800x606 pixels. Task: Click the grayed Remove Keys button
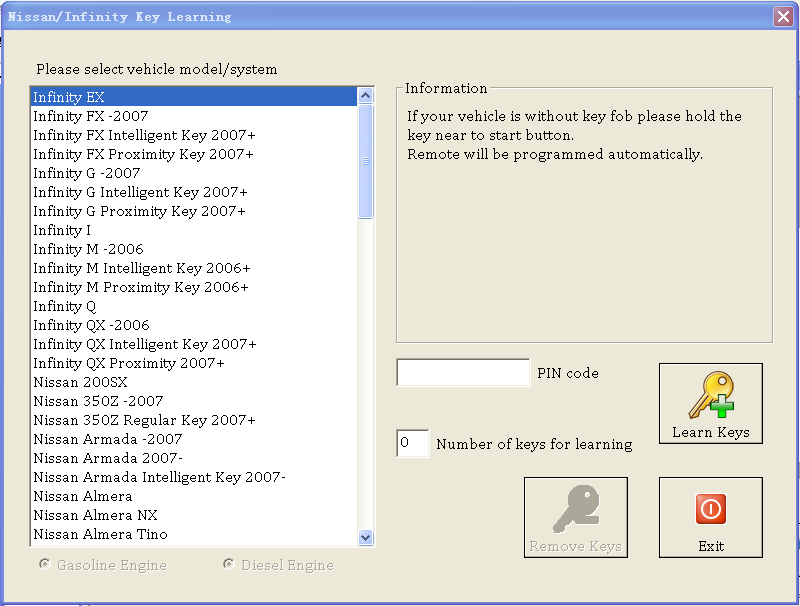pyautogui.click(x=576, y=517)
